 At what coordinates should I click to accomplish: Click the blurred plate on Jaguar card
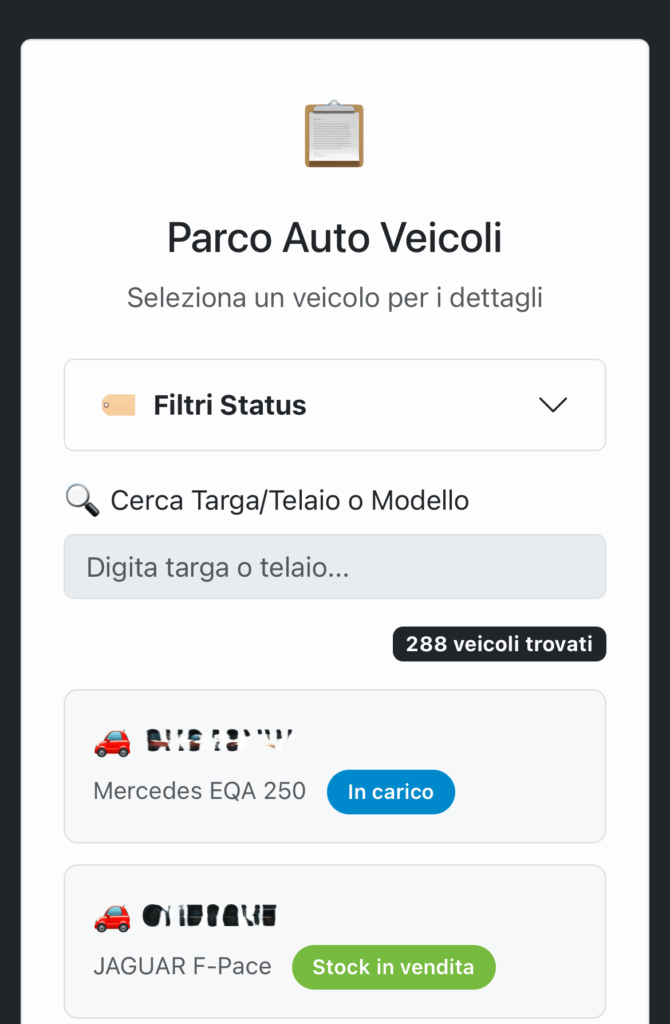click(x=209, y=916)
